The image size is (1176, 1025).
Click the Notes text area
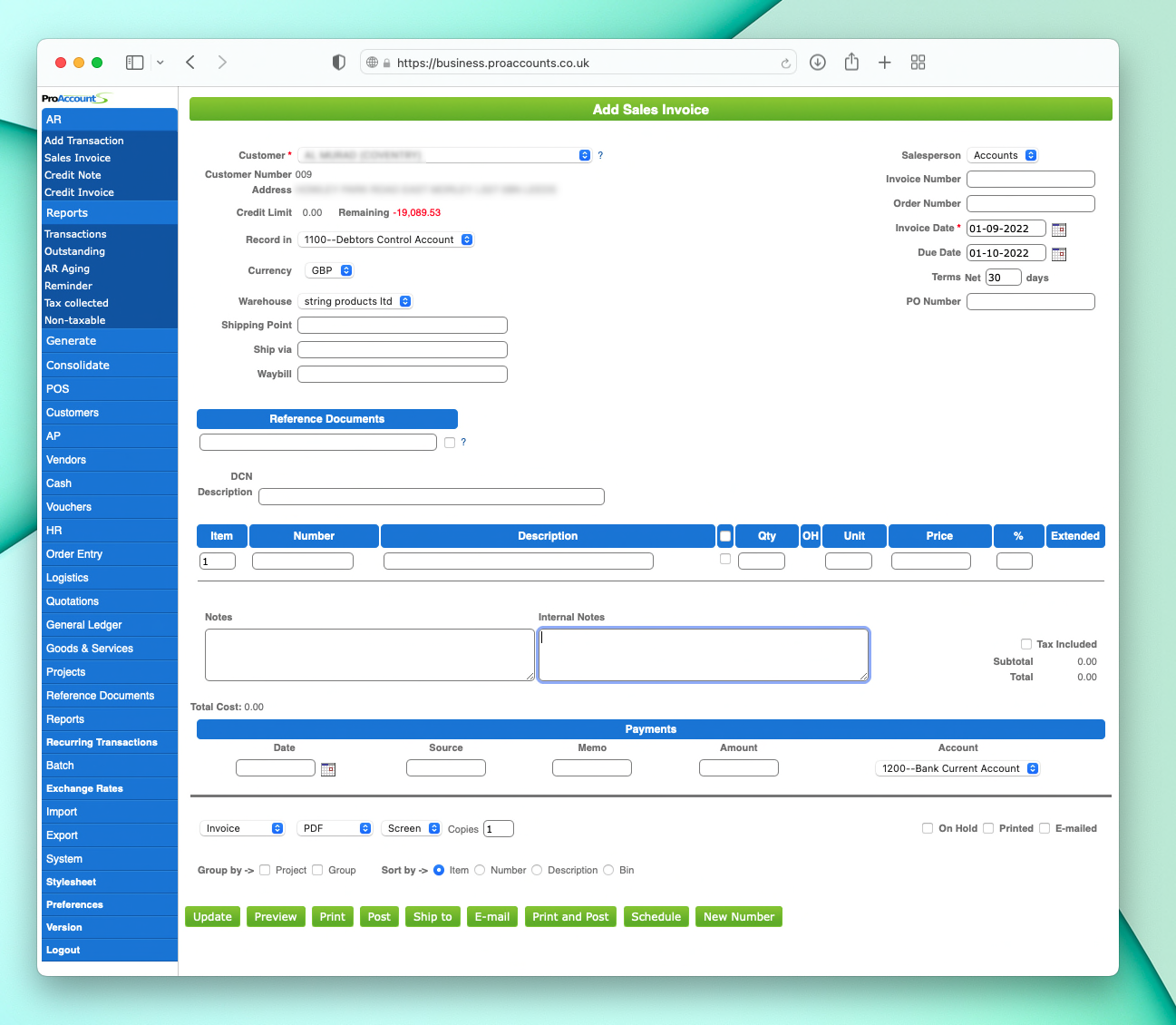click(x=369, y=654)
